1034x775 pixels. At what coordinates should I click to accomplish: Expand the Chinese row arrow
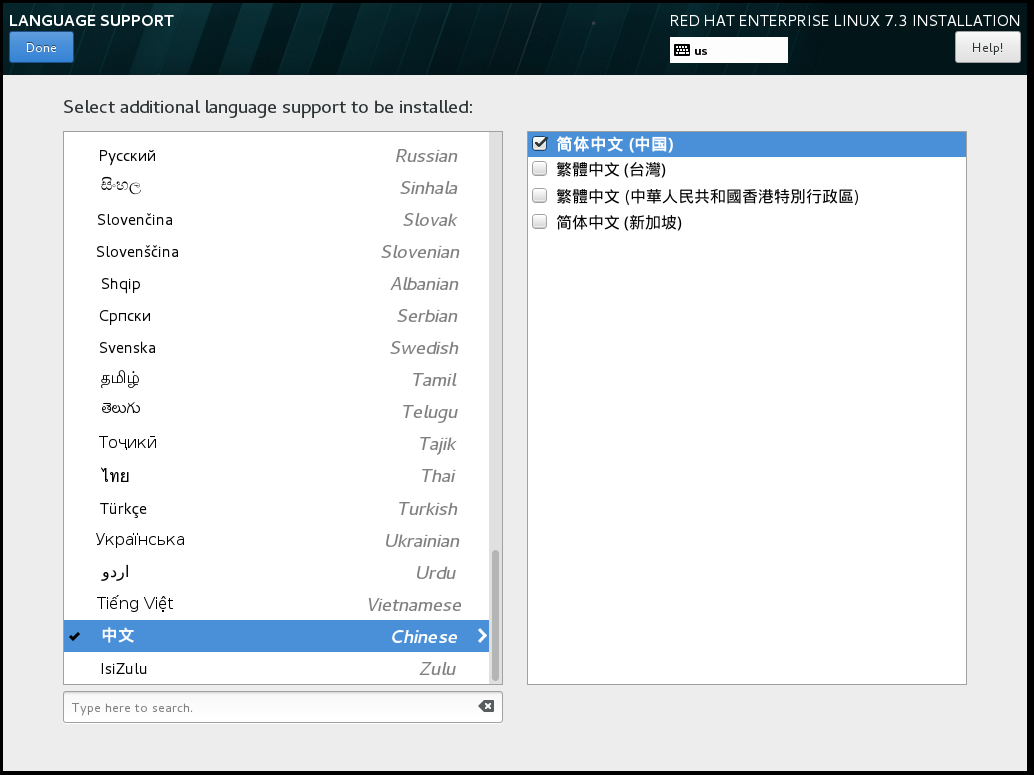pyautogui.click(x=482, y=636)
